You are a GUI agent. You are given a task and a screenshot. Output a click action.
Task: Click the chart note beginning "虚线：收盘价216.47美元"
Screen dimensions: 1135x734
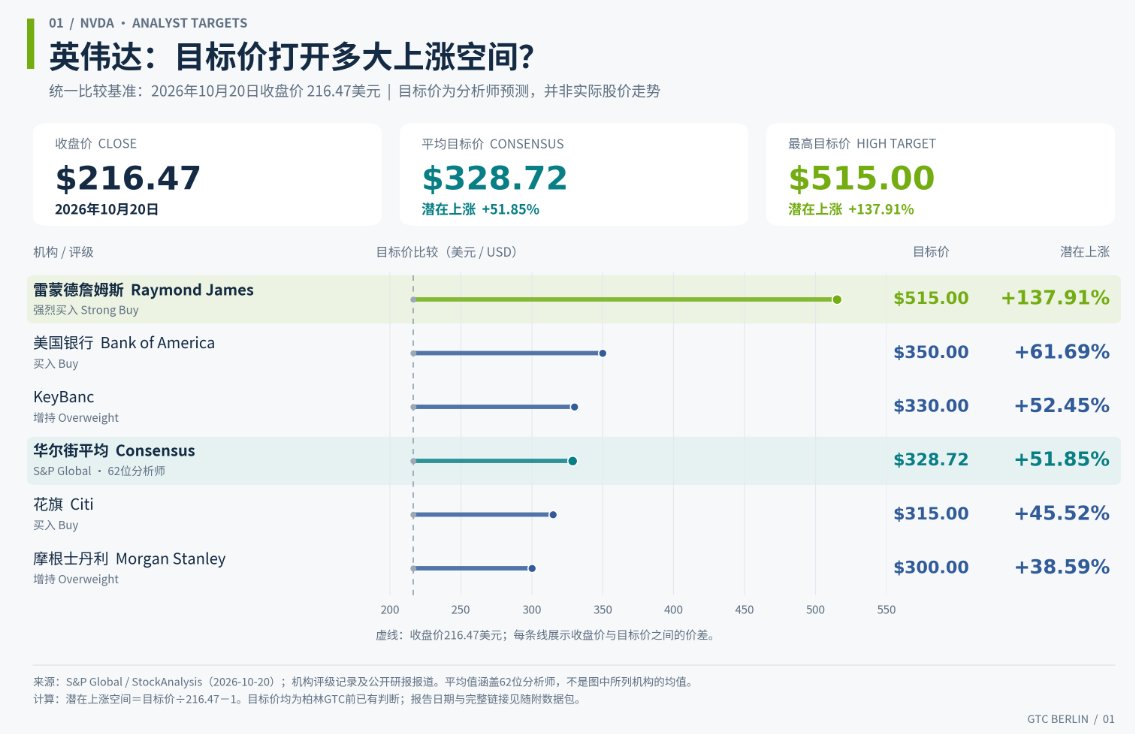point(546,636)
